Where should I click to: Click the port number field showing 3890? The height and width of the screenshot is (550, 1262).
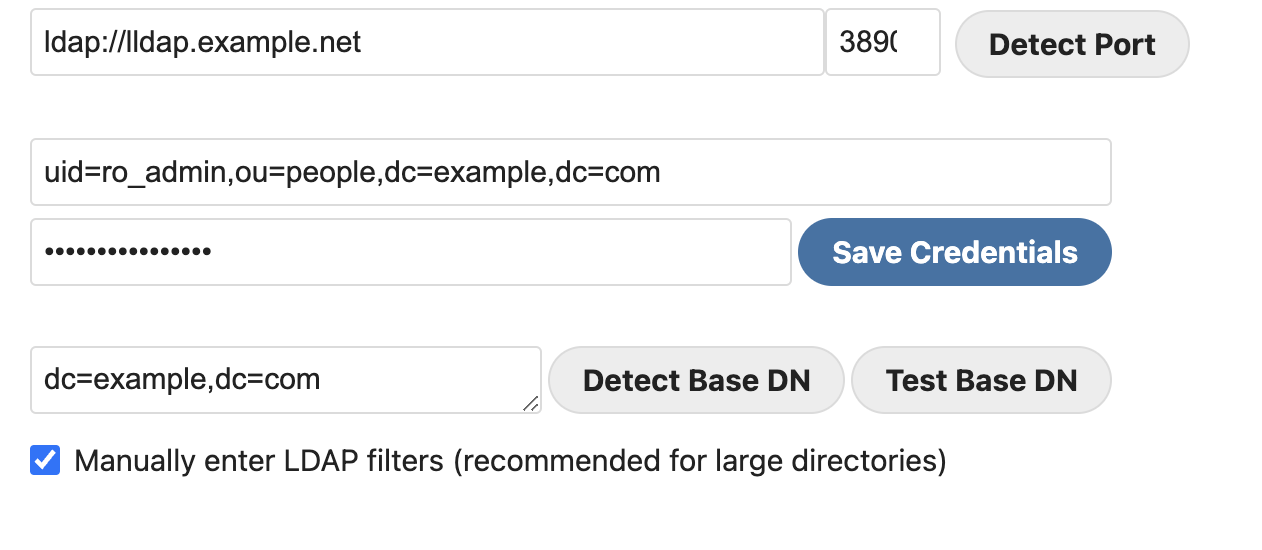click(x=882, y=43)
